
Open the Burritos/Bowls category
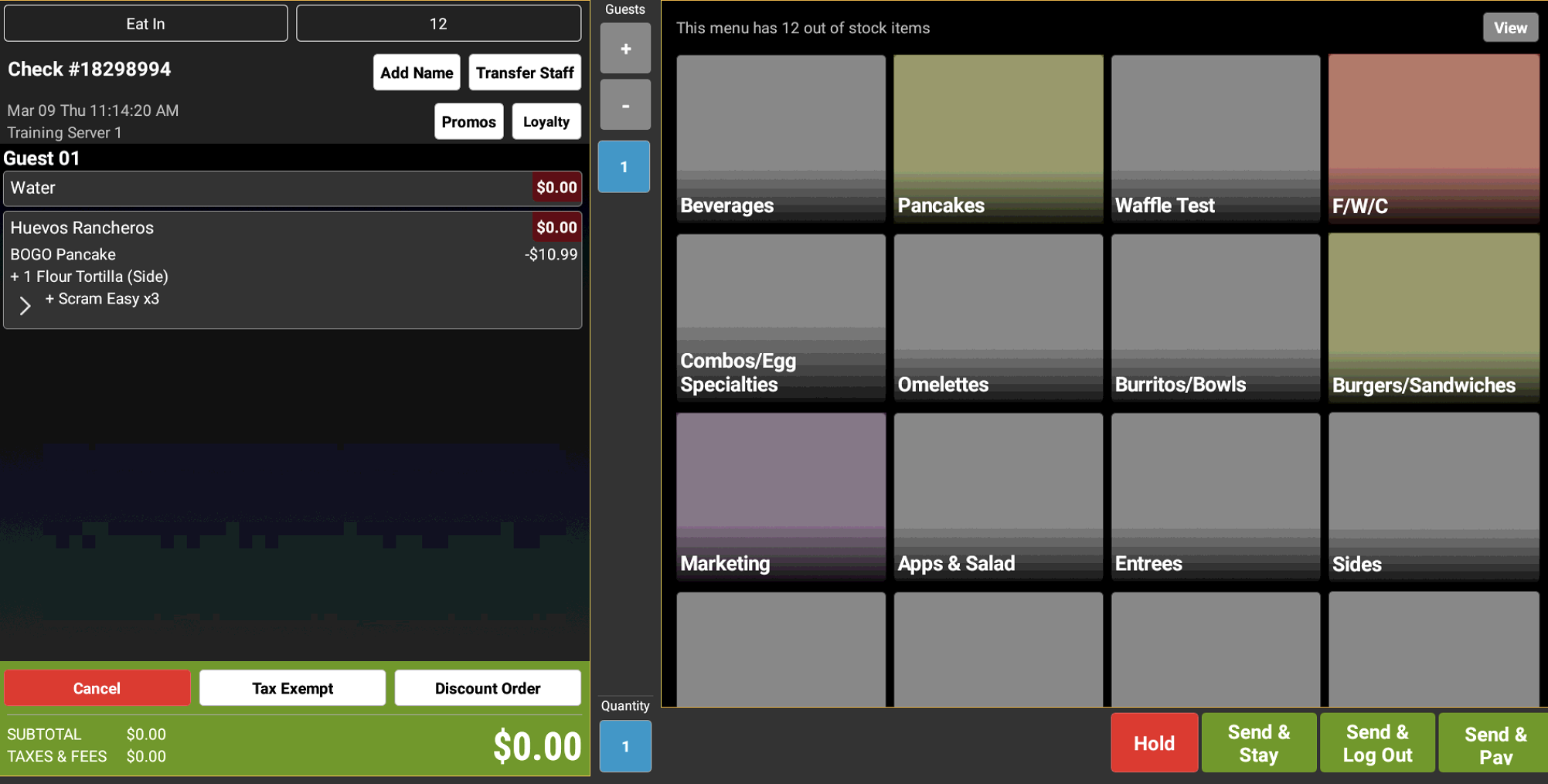pos(1216,317)
